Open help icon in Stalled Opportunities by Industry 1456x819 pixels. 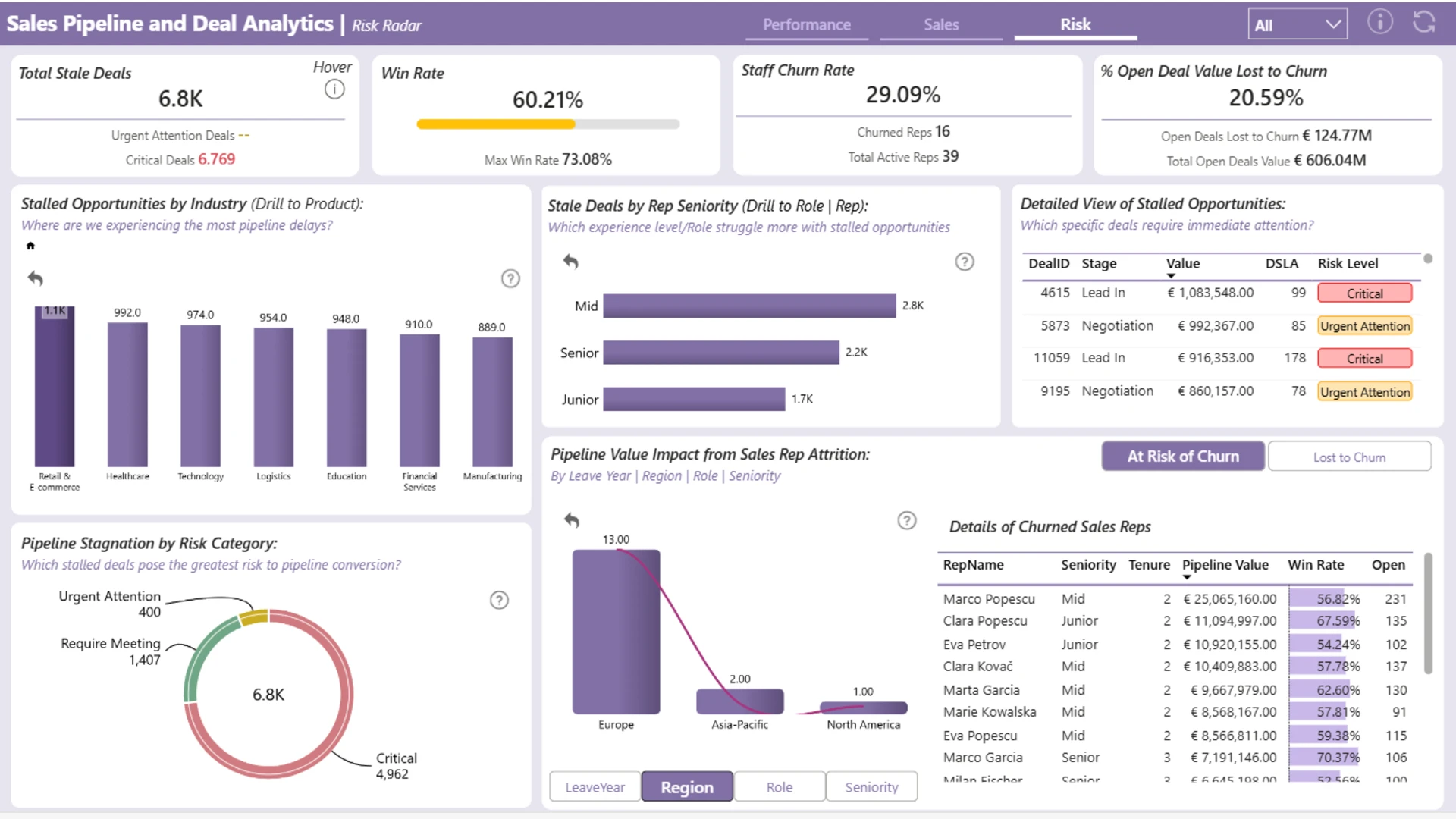point(510,279)
